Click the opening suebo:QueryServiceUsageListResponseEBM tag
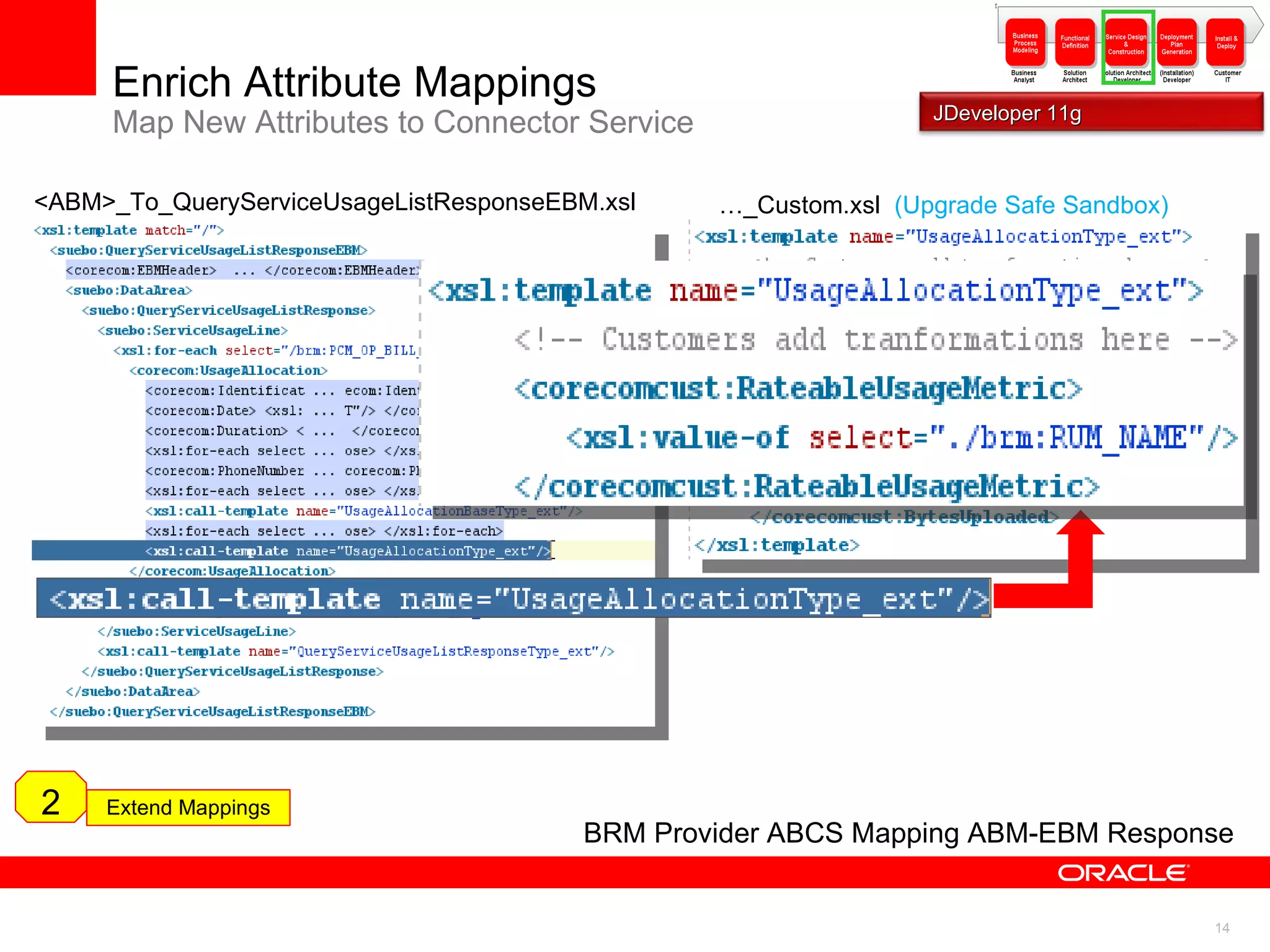Viewport: 1270px width, 952px height. 208,250
